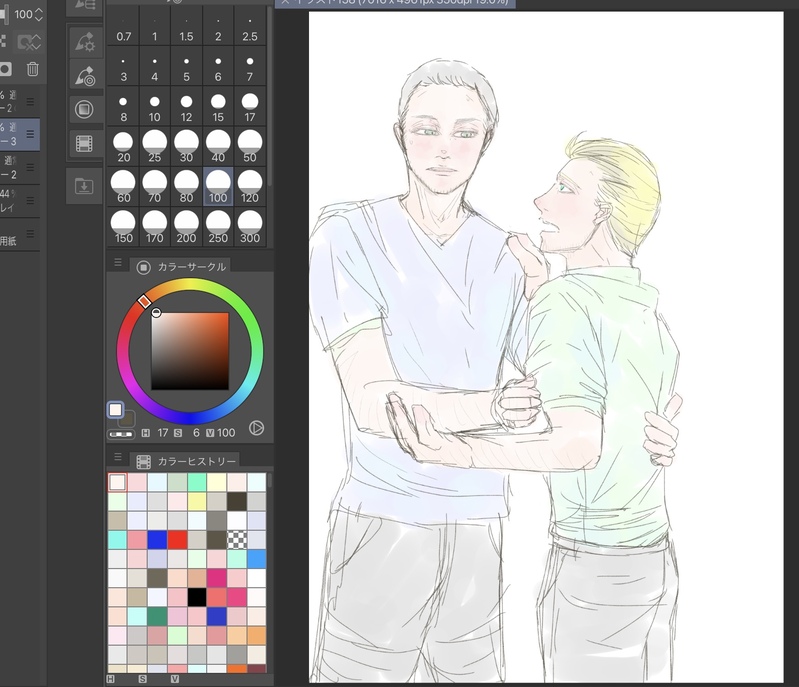Click the greyed-out icon with up/down arrows
Screen dimensions: 799x687
(29, 42)
